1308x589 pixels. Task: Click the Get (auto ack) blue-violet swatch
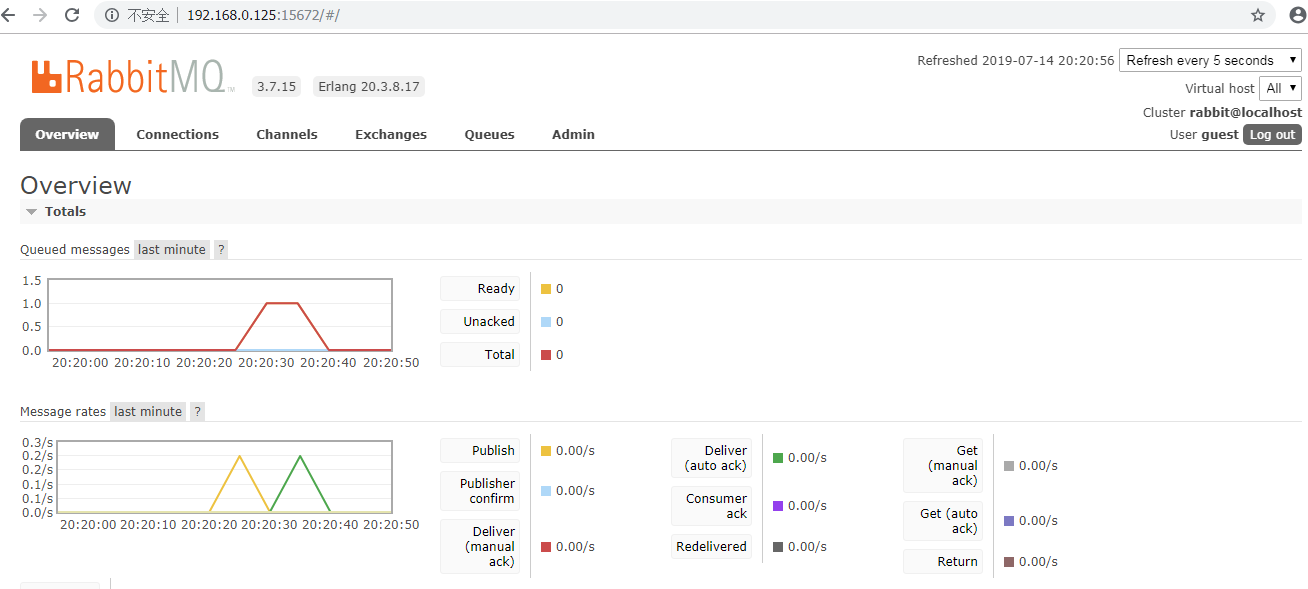pos(1009,521)
